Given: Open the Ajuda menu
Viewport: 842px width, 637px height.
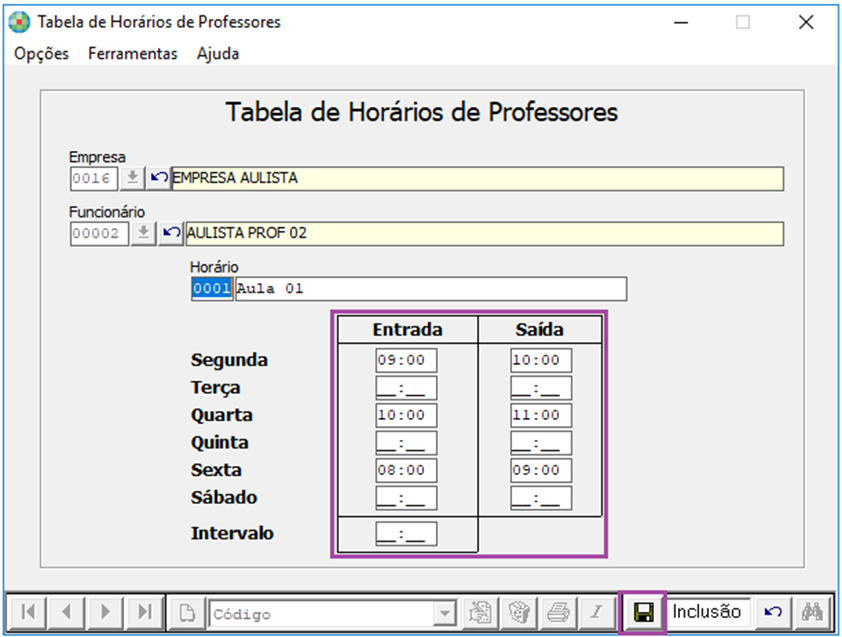Looking at the screenshot, I should coord(217,54).
